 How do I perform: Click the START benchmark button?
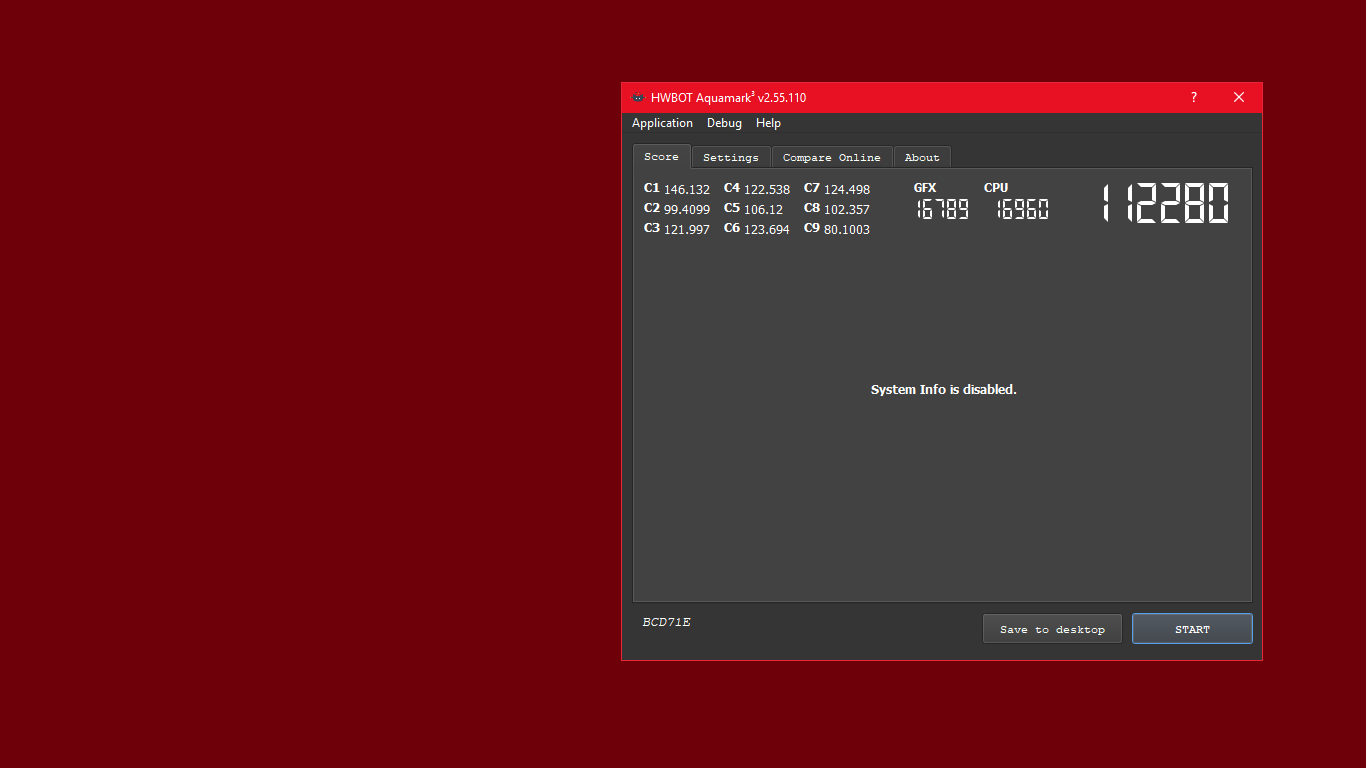click(x=1192, y=629)
